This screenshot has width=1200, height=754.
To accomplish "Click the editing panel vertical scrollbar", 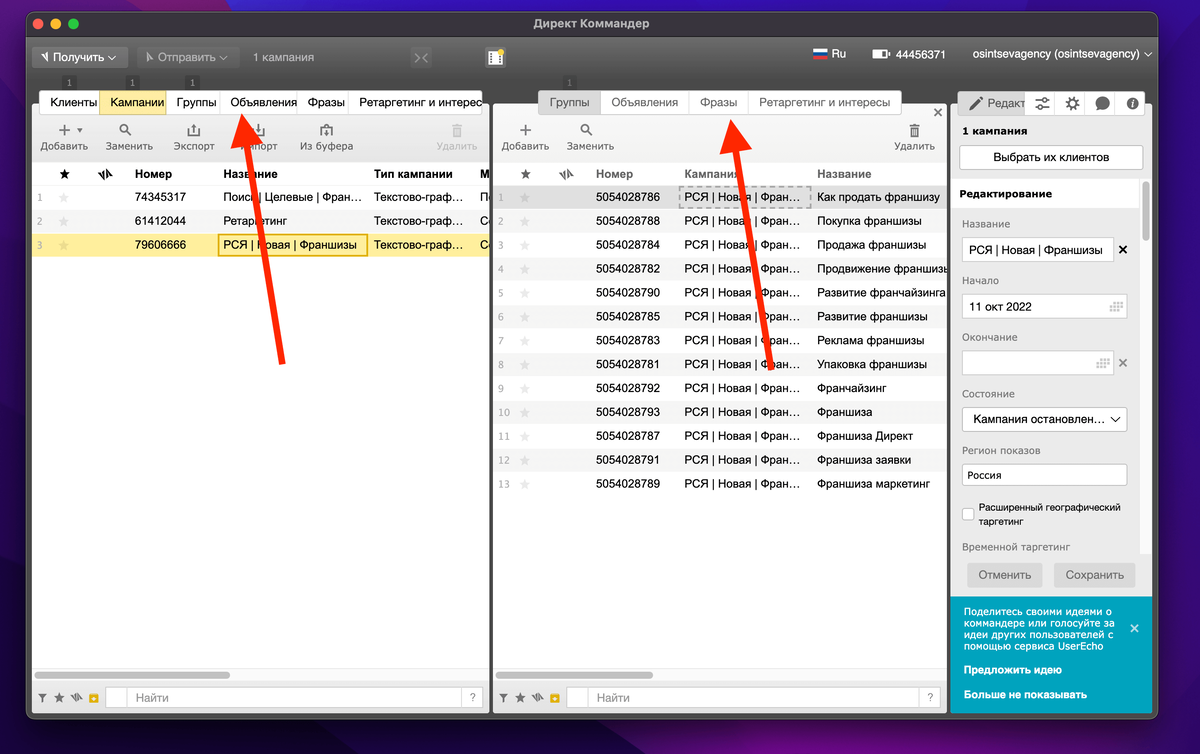I will click(1146, 210).
